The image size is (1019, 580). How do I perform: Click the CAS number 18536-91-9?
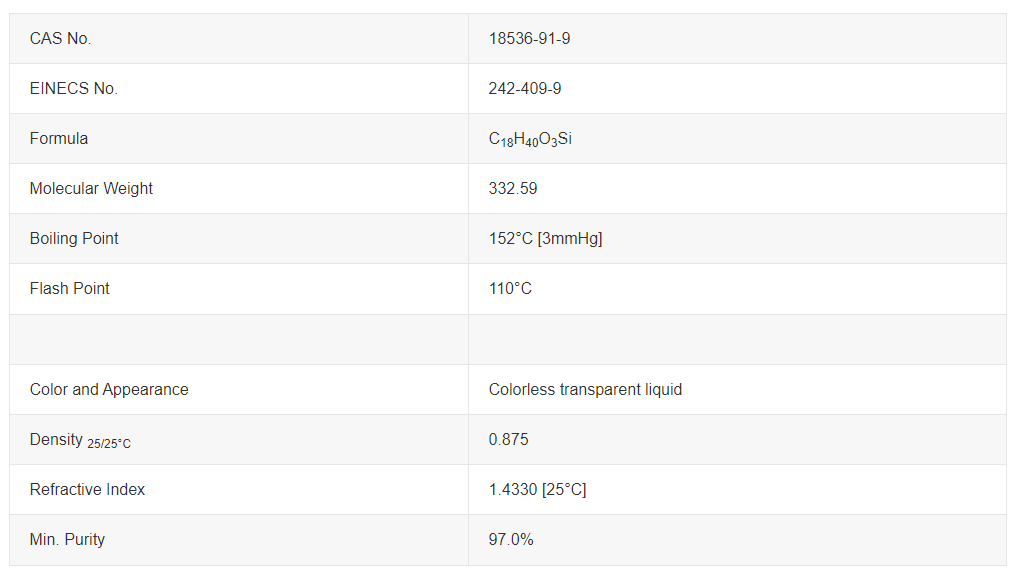(529, 38)
